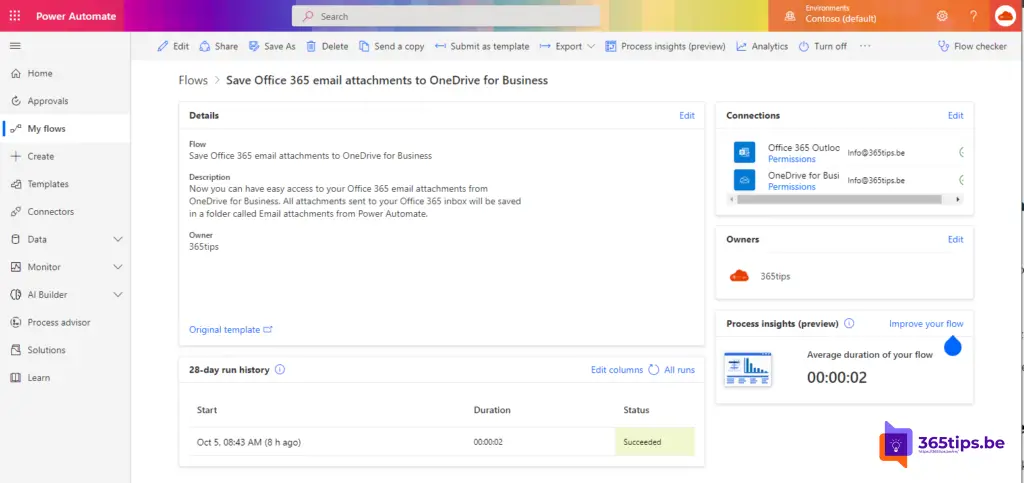
Task: Click the Connections scrollbar right arrow
Action: (x=958, y=199)
